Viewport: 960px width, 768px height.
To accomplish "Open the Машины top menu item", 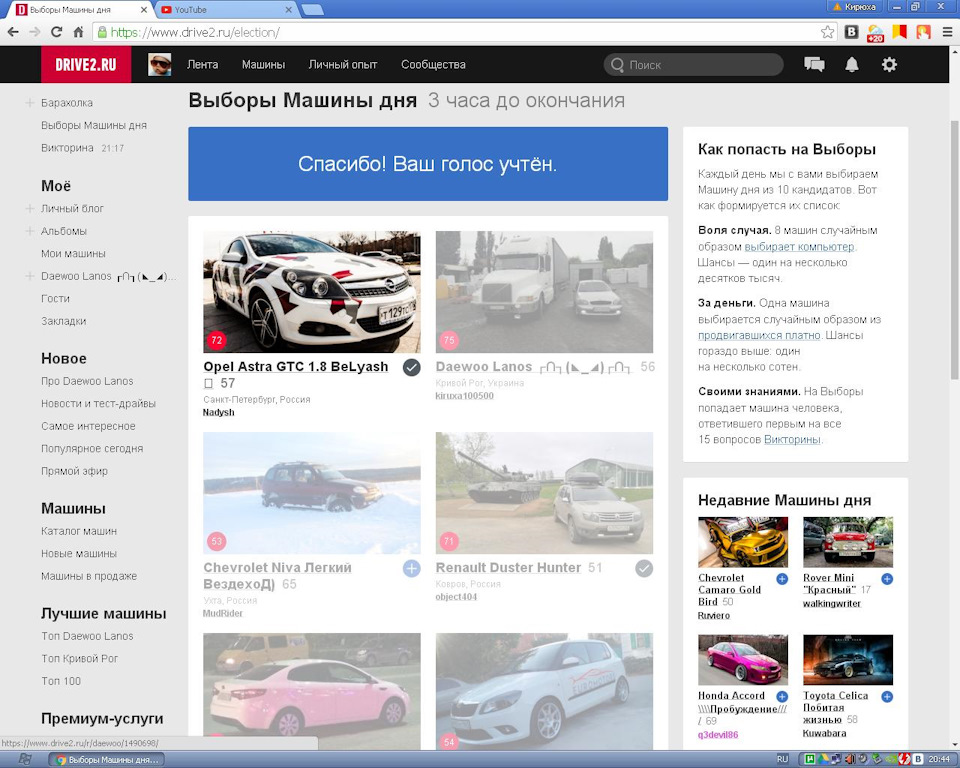I will [263, 64].
